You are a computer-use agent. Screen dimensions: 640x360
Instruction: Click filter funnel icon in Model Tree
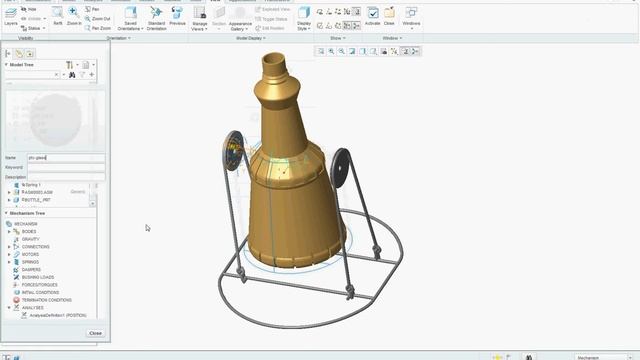(82, 75)
